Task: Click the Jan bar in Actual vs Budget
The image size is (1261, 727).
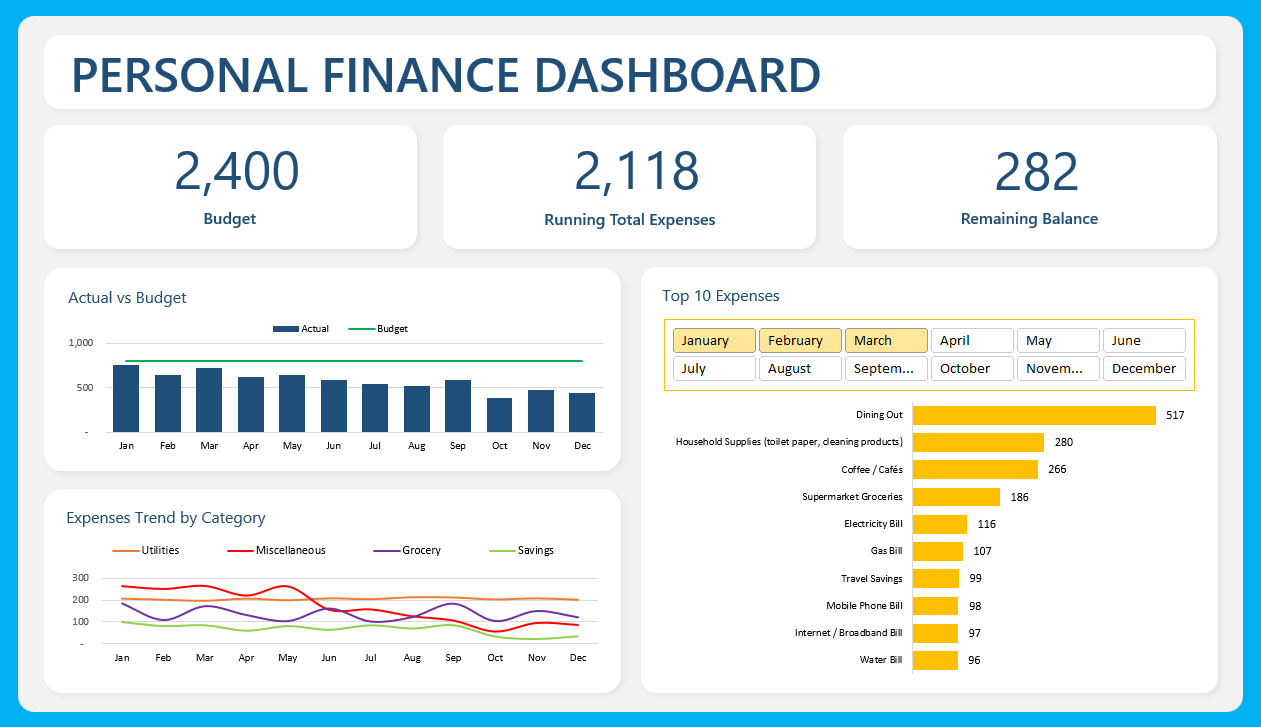Action: click(126, 398)
